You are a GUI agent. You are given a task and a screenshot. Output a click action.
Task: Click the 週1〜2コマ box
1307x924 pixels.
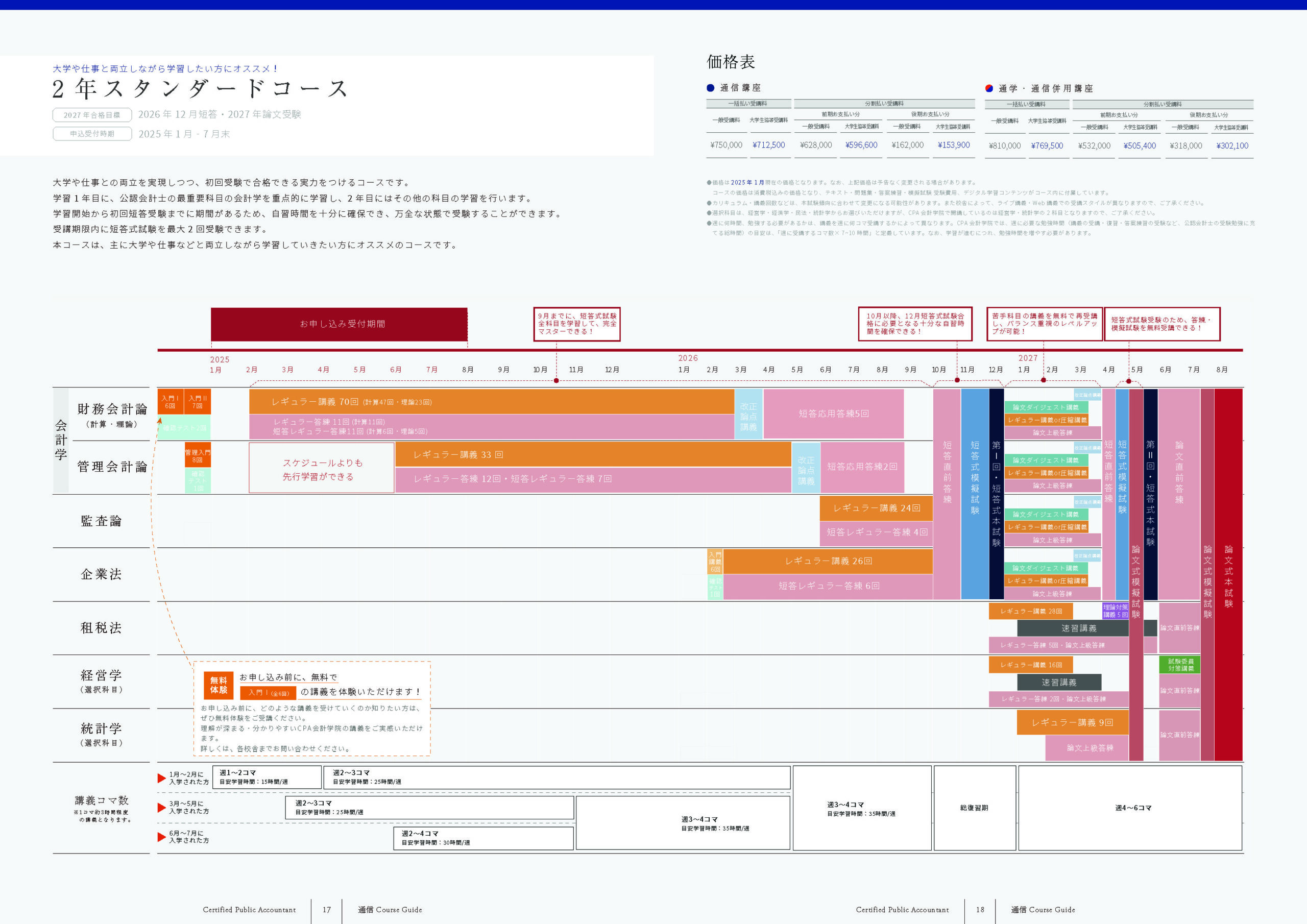click(x=267, y=777)
